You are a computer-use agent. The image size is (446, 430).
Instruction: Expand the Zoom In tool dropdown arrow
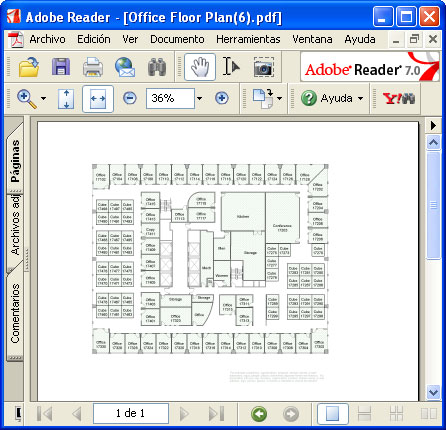[x=43, y=98]
